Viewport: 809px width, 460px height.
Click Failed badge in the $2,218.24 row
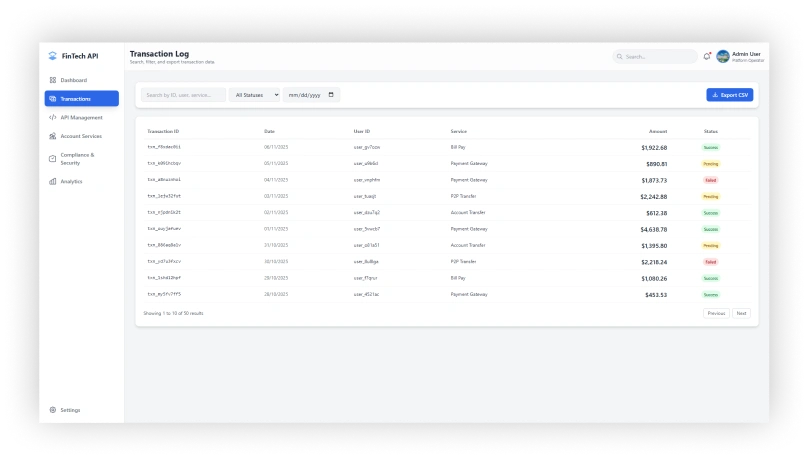coord(710,262)
